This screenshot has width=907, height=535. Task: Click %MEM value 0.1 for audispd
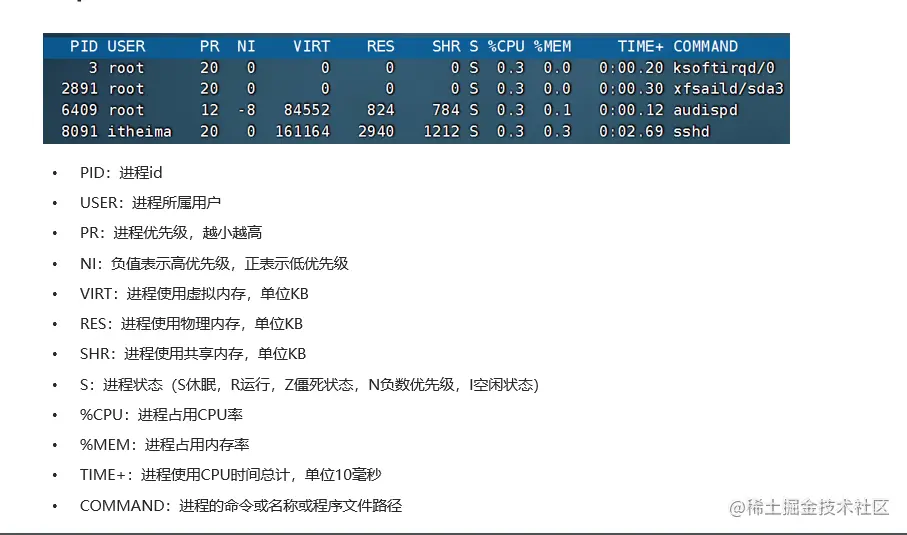point(557,110)
